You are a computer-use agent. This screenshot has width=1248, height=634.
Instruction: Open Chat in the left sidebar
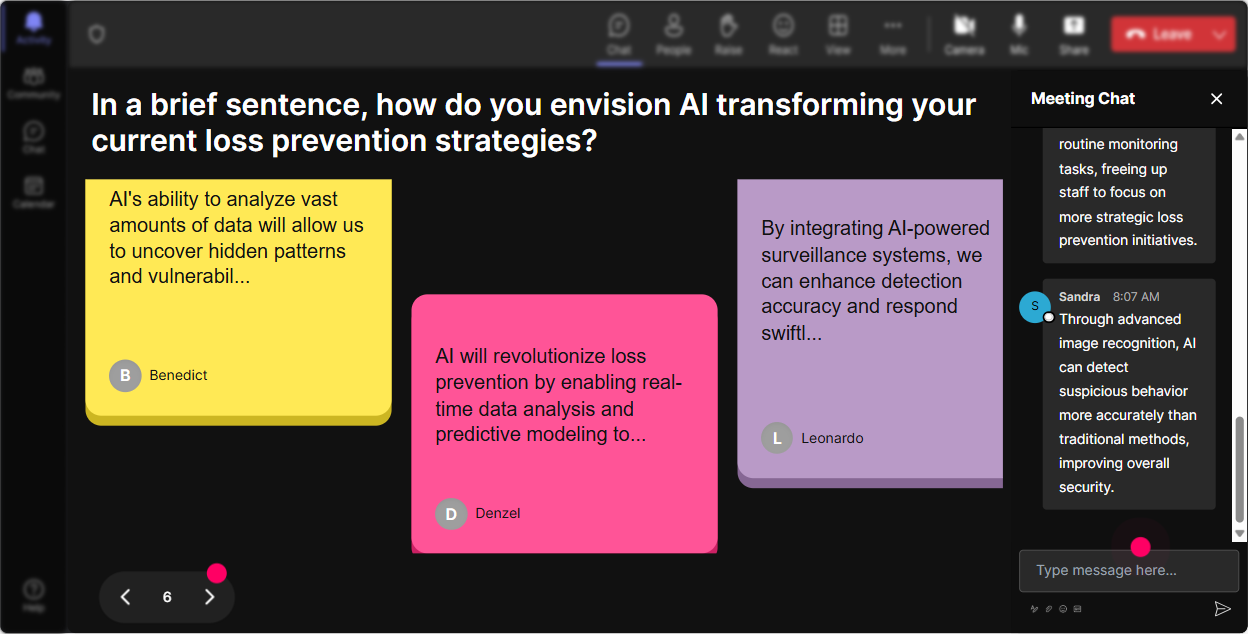(34, 137)
